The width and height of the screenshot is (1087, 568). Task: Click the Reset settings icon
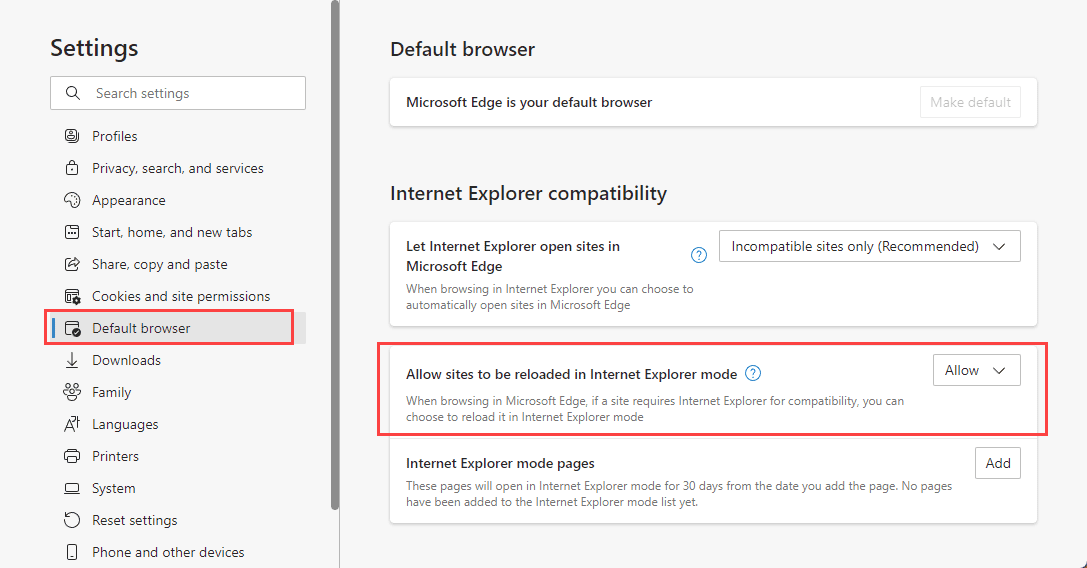[71, 520]
